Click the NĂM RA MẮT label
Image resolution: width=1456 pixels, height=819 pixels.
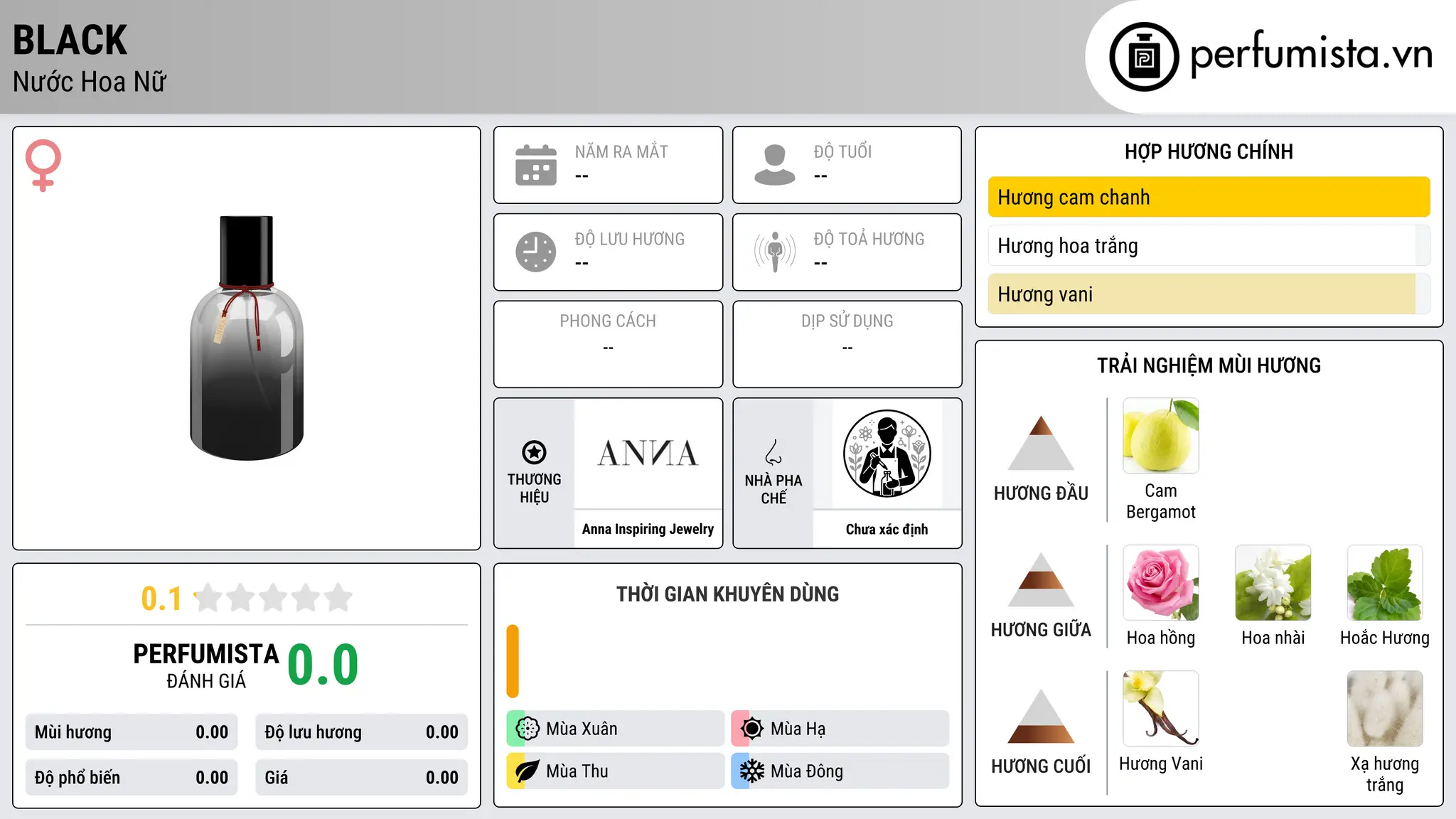point(621,152)
